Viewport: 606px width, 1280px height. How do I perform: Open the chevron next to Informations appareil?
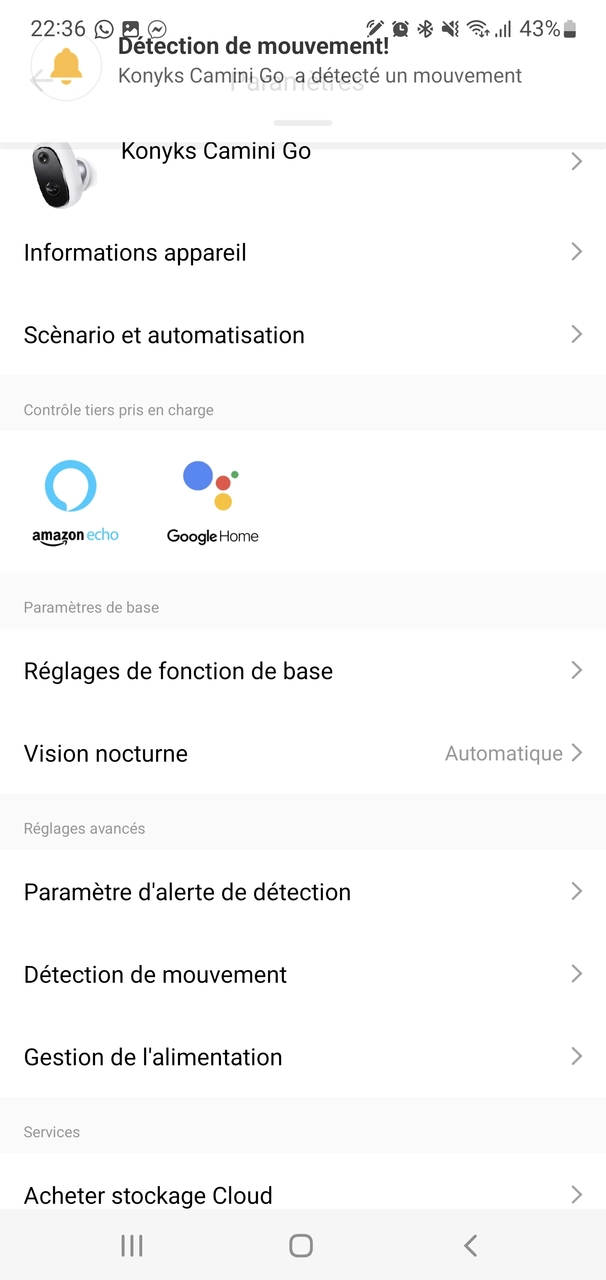[576, 252]
